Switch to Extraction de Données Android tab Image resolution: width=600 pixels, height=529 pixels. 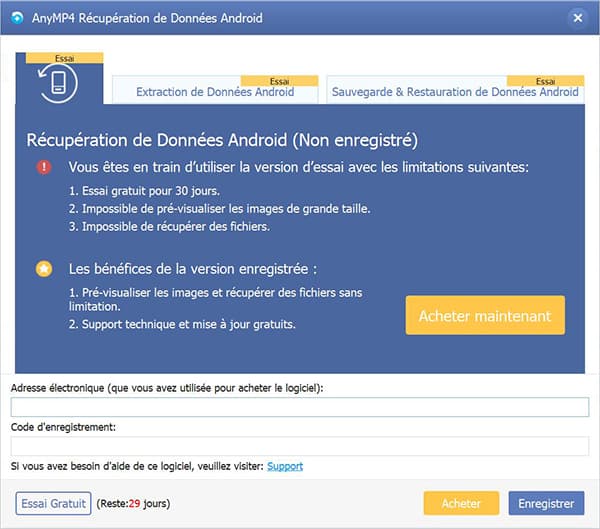(x=215, y=92)
